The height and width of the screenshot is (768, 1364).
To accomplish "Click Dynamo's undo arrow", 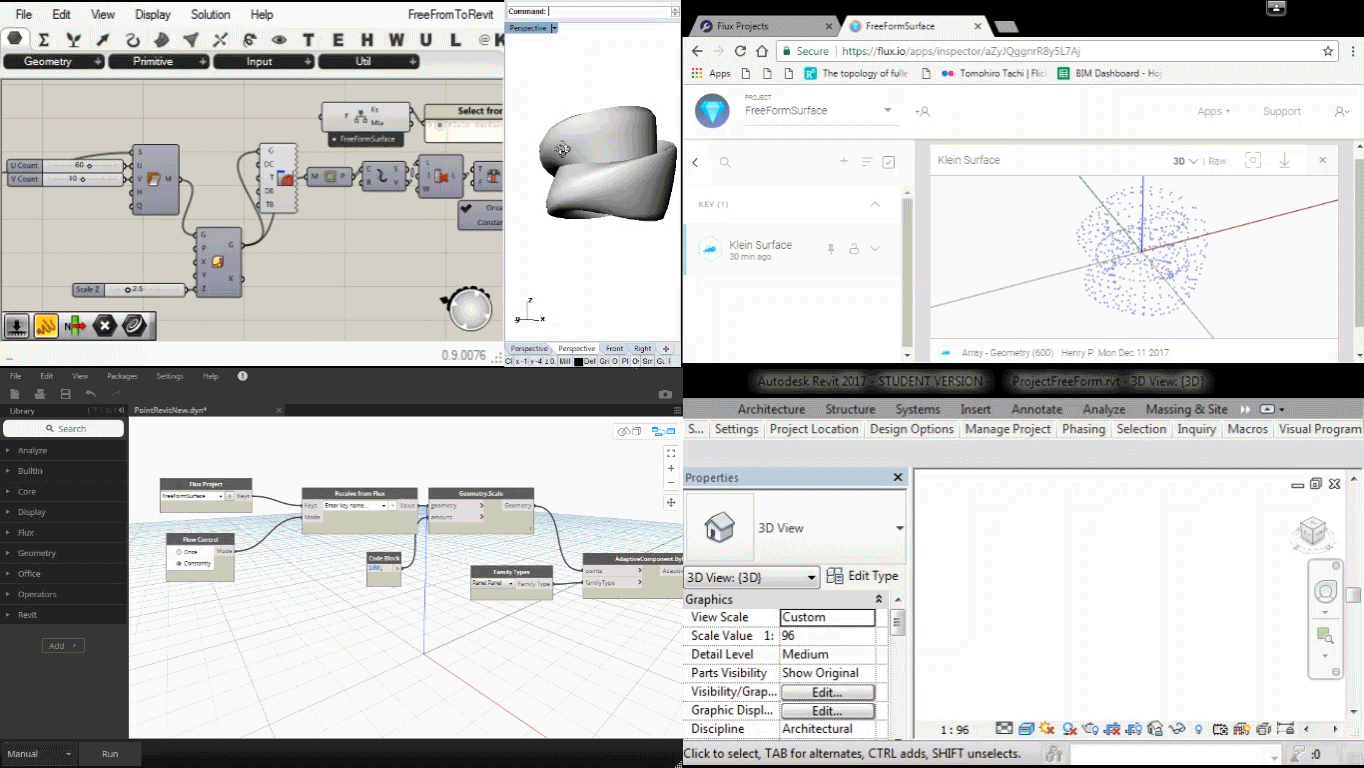I will click(x=90, y=394).
